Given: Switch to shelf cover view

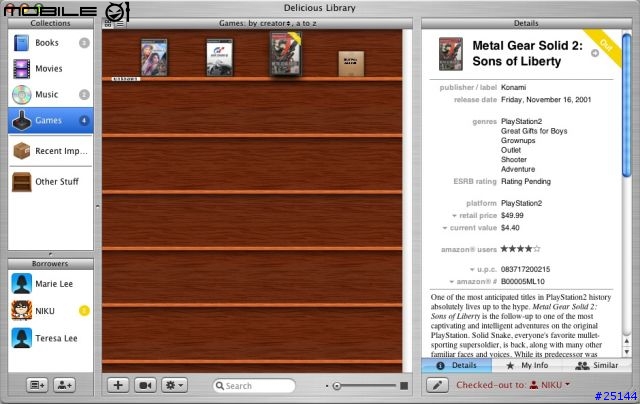Looking at the screenshot, I should (108, 24).
